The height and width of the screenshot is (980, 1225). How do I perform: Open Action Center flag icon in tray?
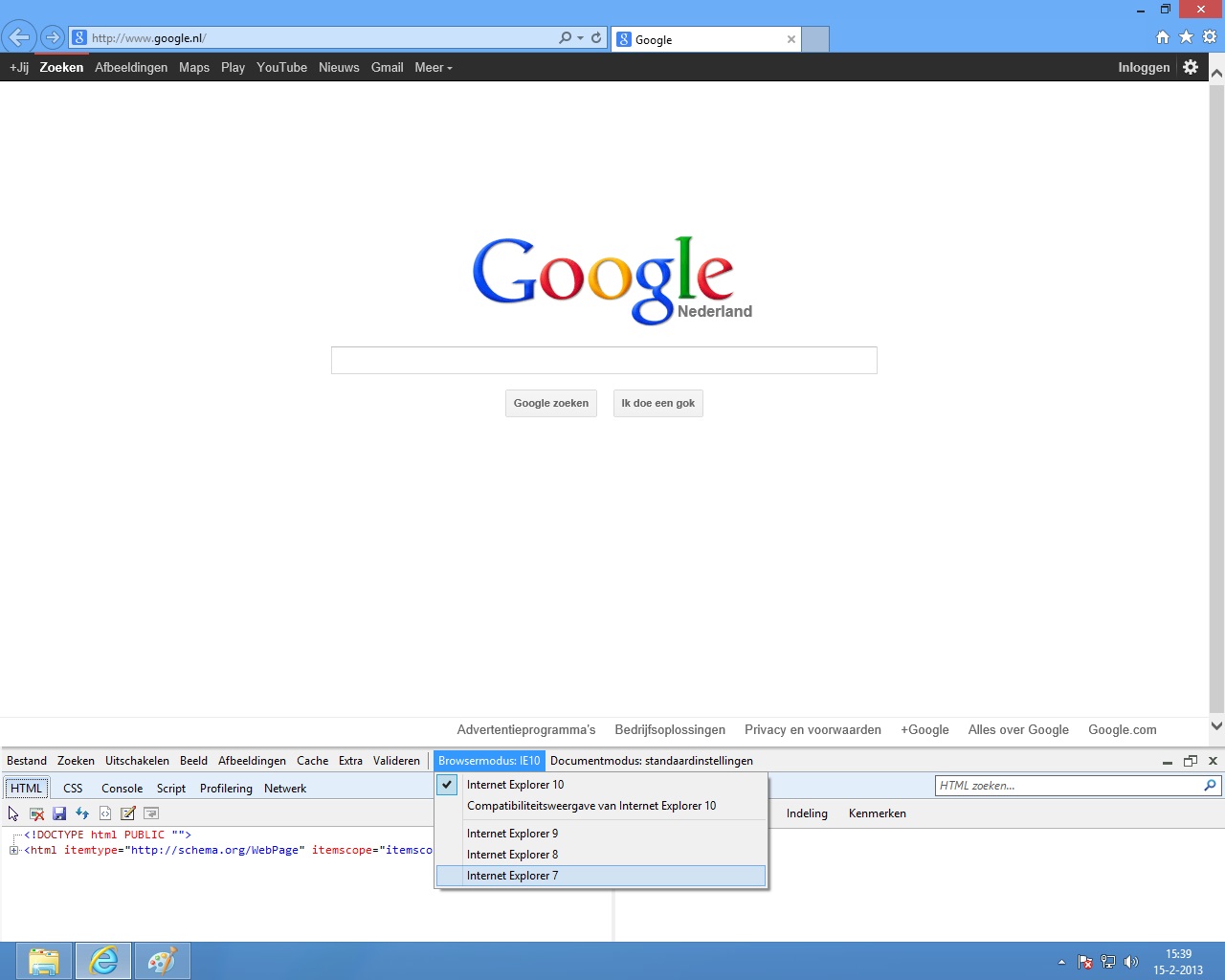1085,962
